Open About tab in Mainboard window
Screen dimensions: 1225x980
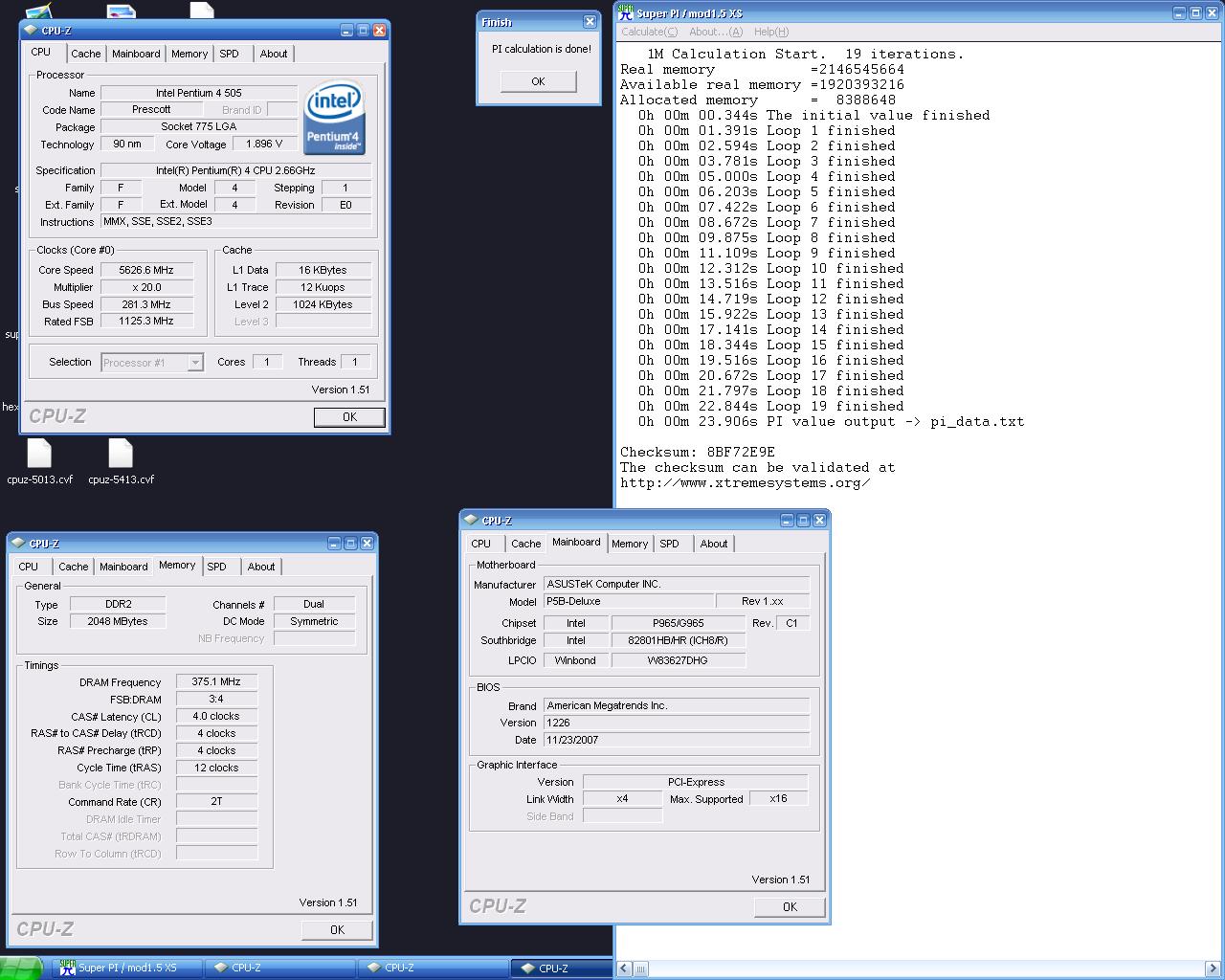point(714,544)
